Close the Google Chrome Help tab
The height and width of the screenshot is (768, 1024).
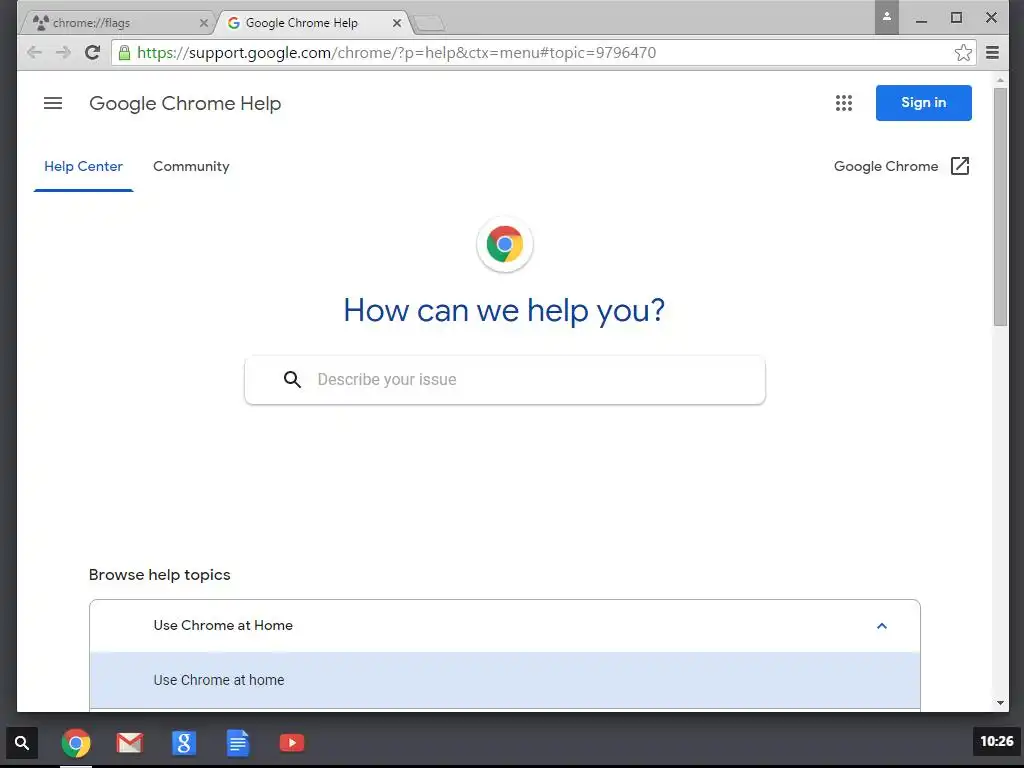click(396, 23)
